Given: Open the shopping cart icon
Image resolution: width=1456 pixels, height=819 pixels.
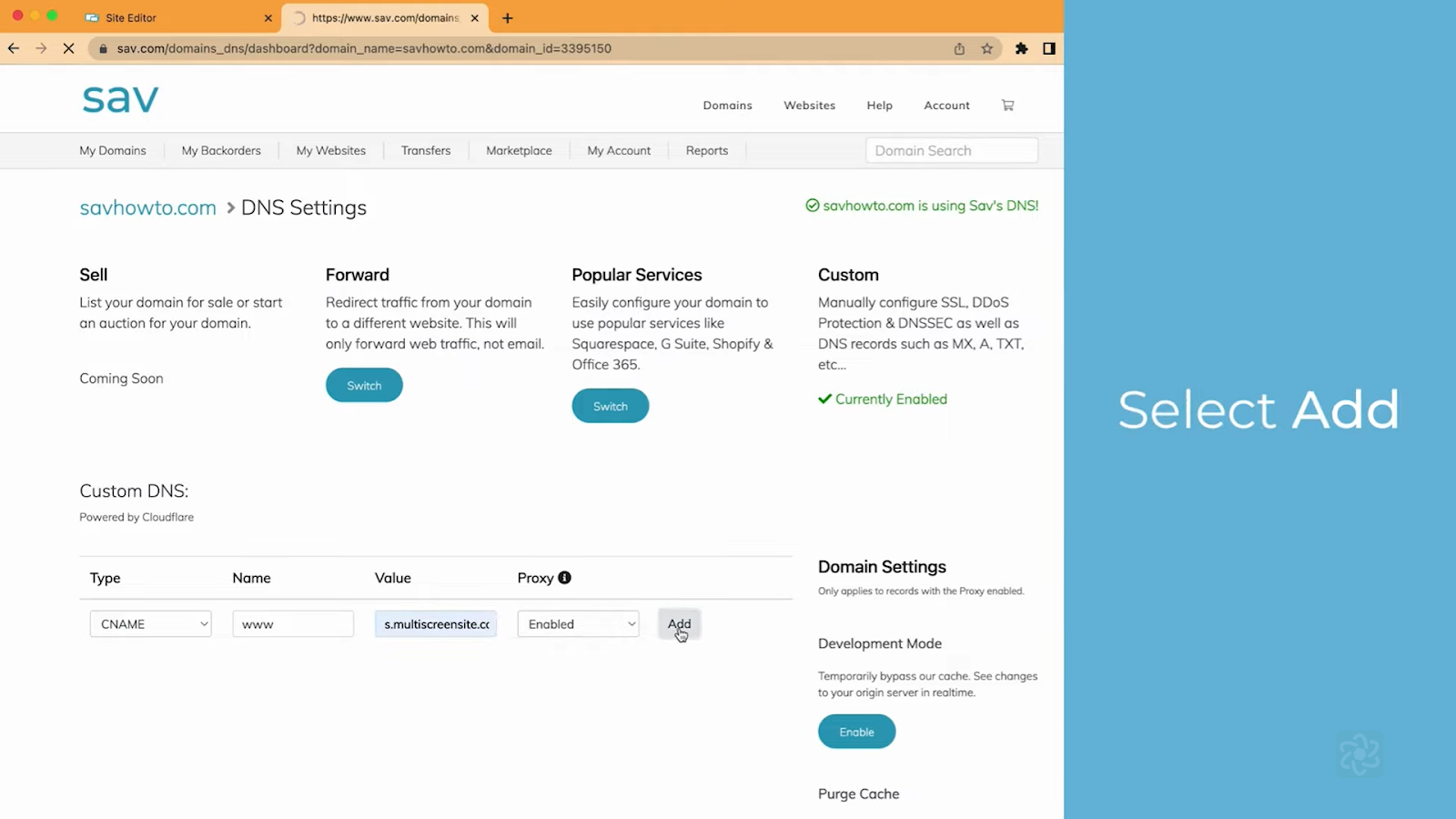Looking at the screenshot, I should [x=1007, y=106].
